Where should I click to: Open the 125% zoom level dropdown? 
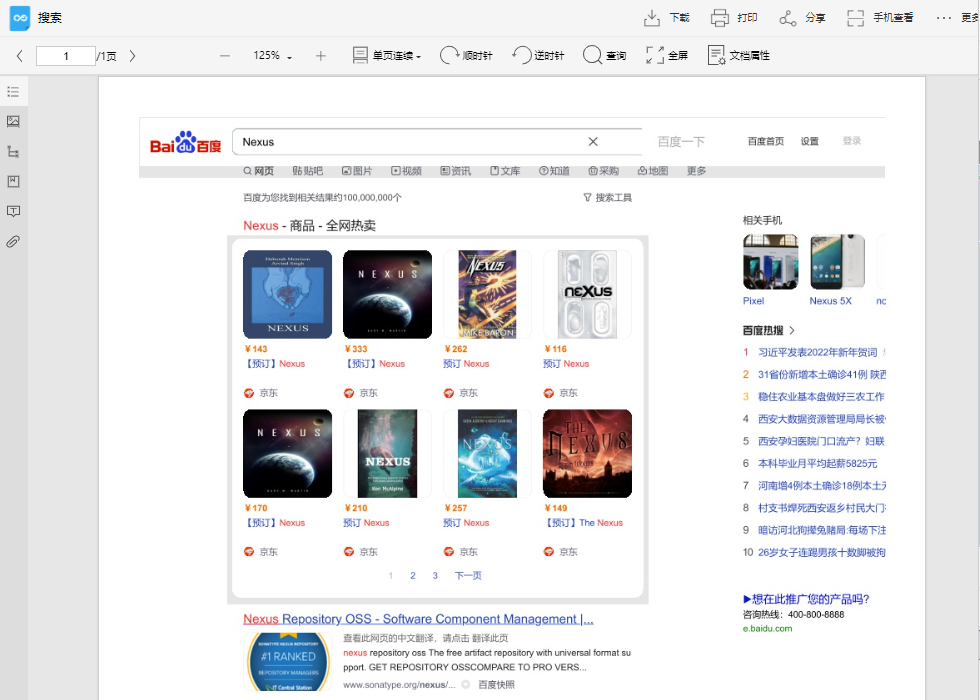(x=272, y=56)
